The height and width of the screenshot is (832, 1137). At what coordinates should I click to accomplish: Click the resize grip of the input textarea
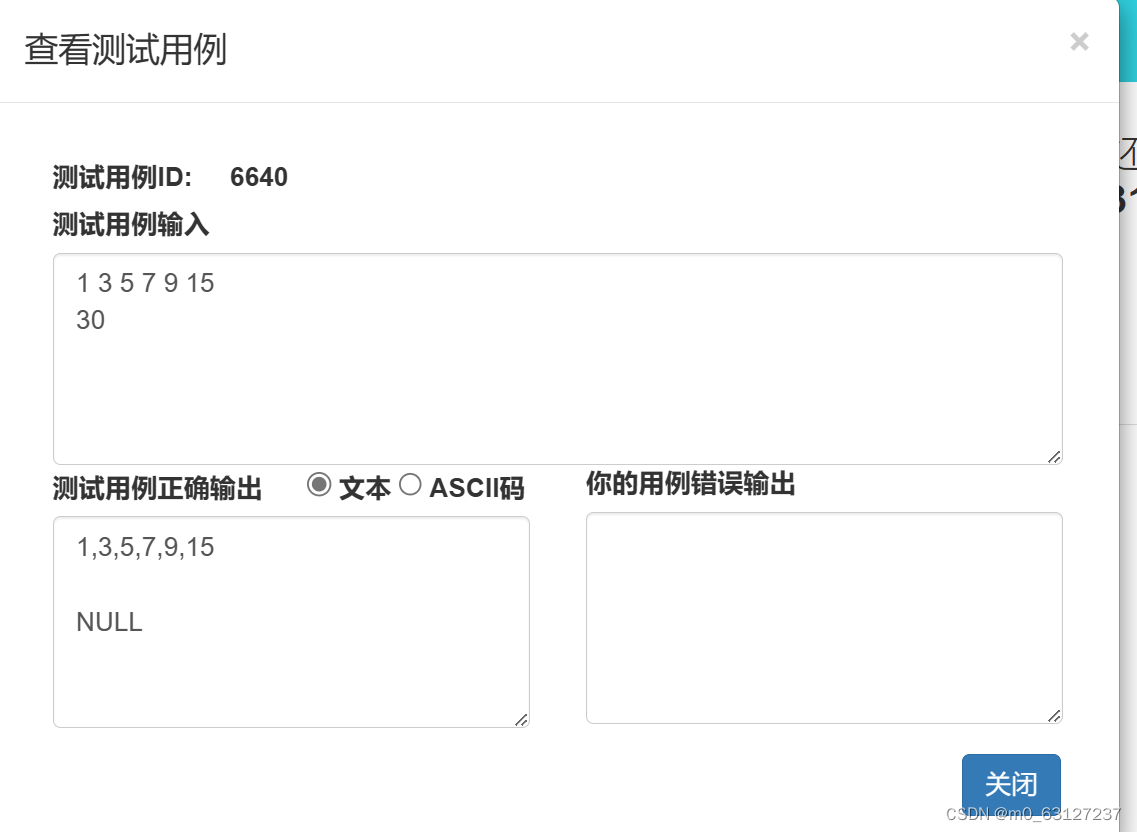1055,458
